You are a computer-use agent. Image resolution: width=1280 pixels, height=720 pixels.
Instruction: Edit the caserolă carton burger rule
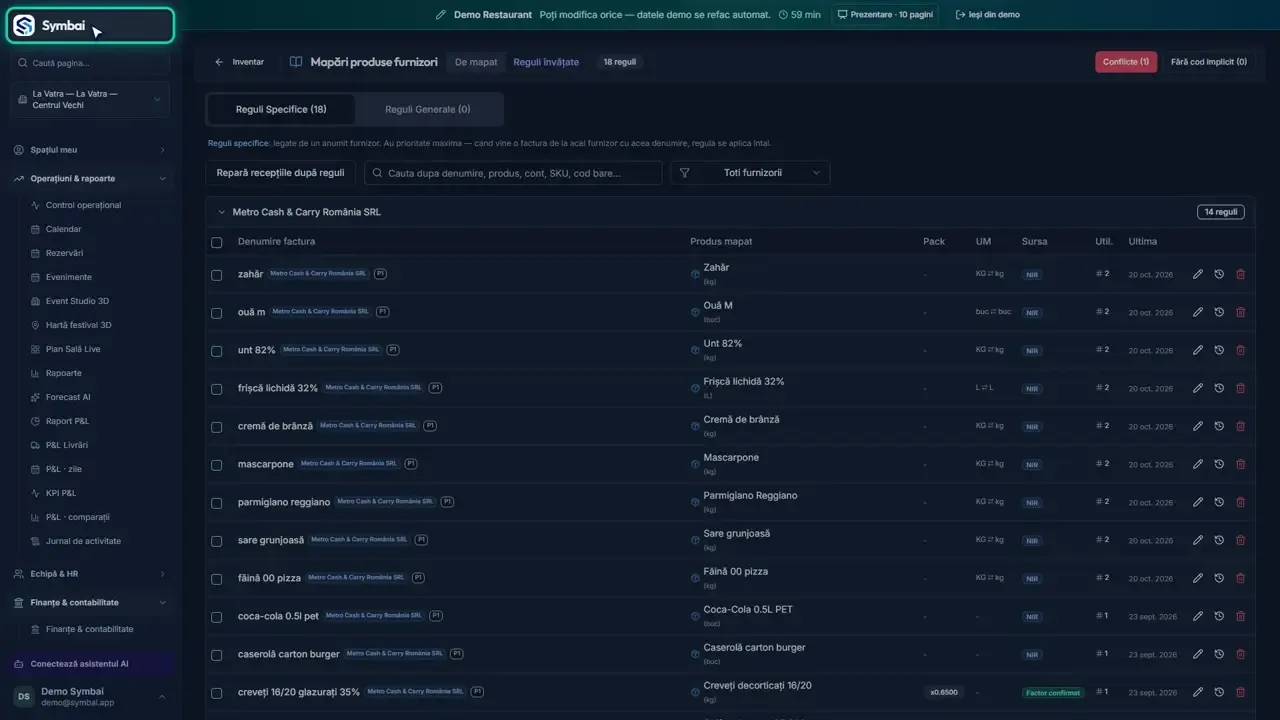click(1198, 654)
